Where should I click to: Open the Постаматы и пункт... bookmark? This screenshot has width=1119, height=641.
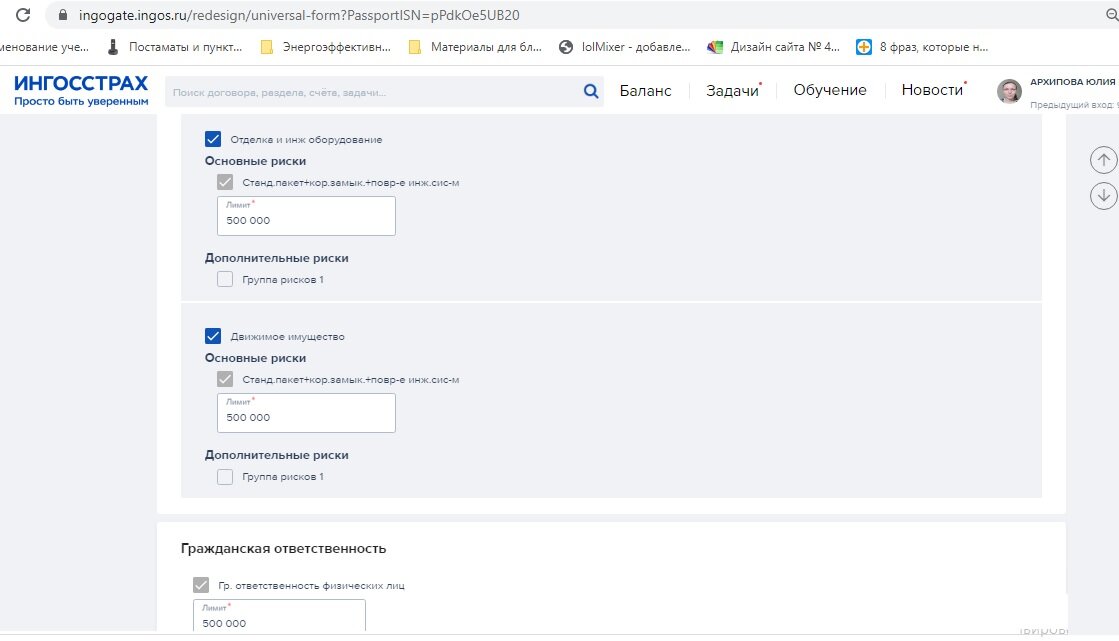pyautogui.click(x=175, y=47)
